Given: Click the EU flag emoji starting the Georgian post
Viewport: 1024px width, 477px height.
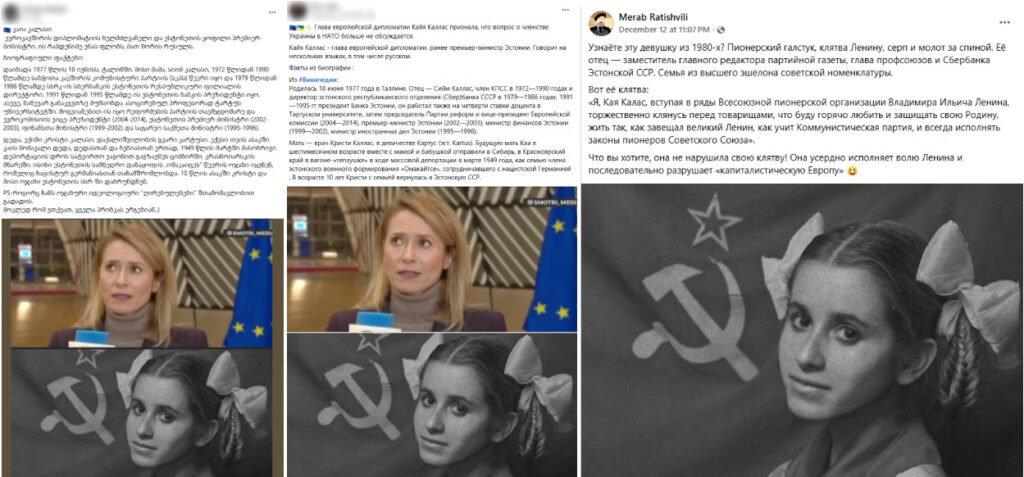Looking at the screenshot, I should click(7, 30).
